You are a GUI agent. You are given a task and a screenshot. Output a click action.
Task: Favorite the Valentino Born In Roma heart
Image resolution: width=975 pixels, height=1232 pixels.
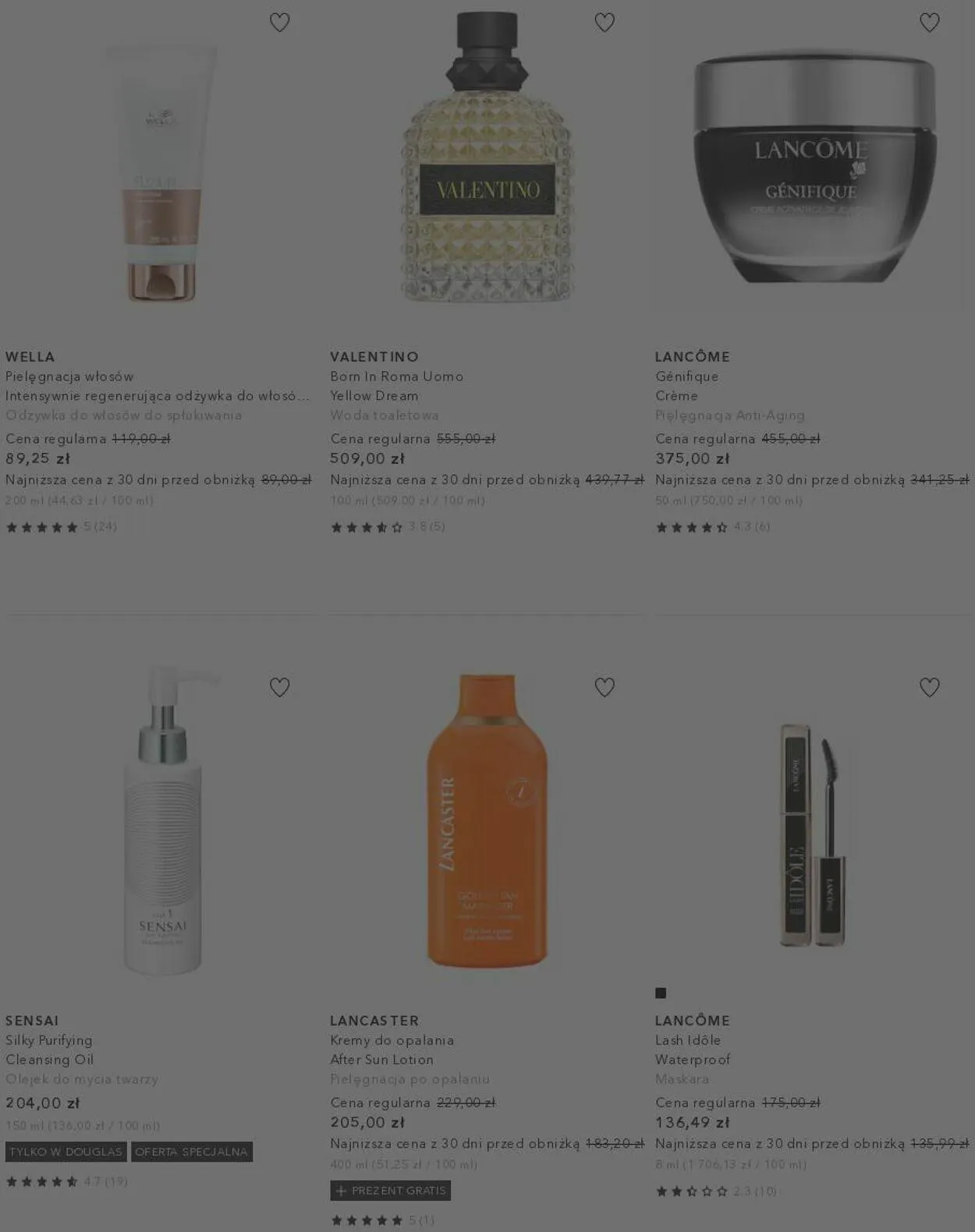pyautogui.click(x=604, y=23)
